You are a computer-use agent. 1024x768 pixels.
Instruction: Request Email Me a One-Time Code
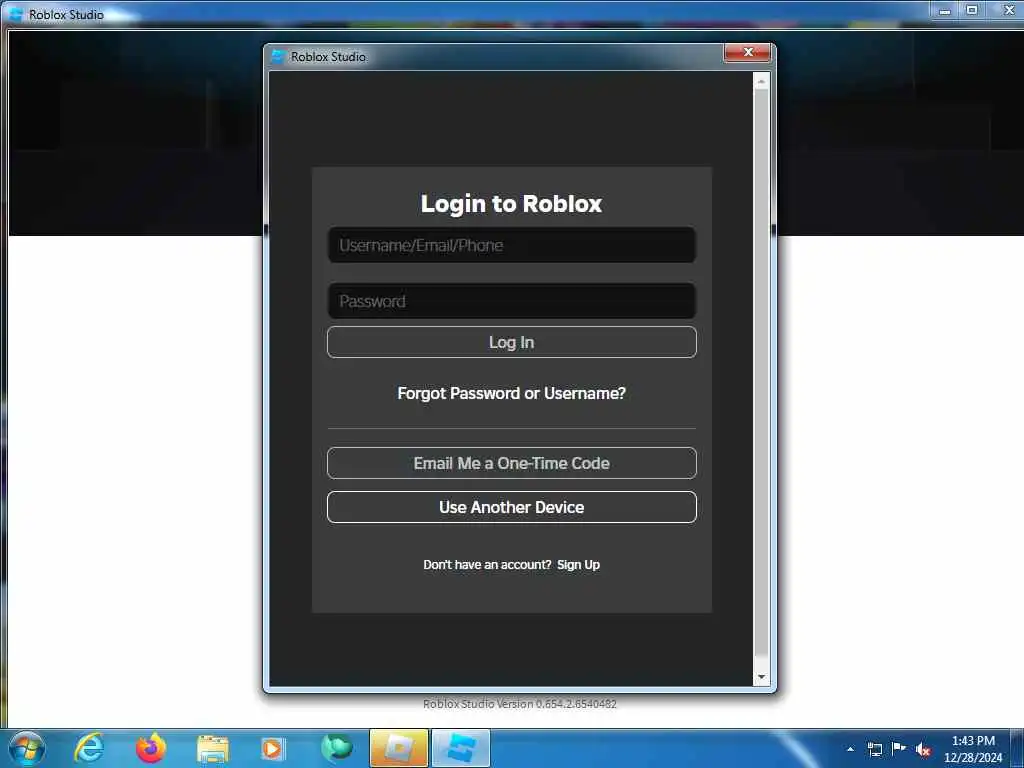coord(511,463)
